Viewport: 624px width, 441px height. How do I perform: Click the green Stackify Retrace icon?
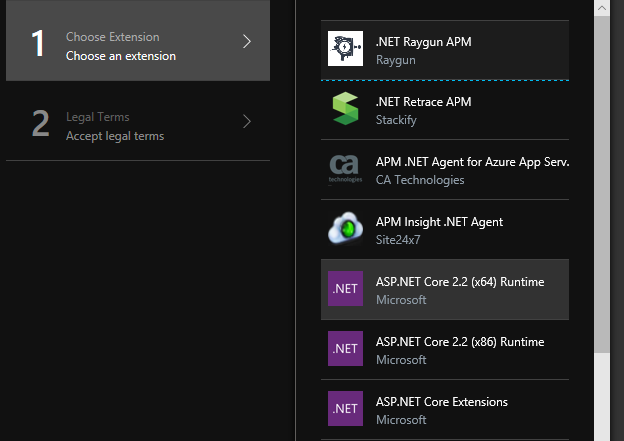click(345, 108)
